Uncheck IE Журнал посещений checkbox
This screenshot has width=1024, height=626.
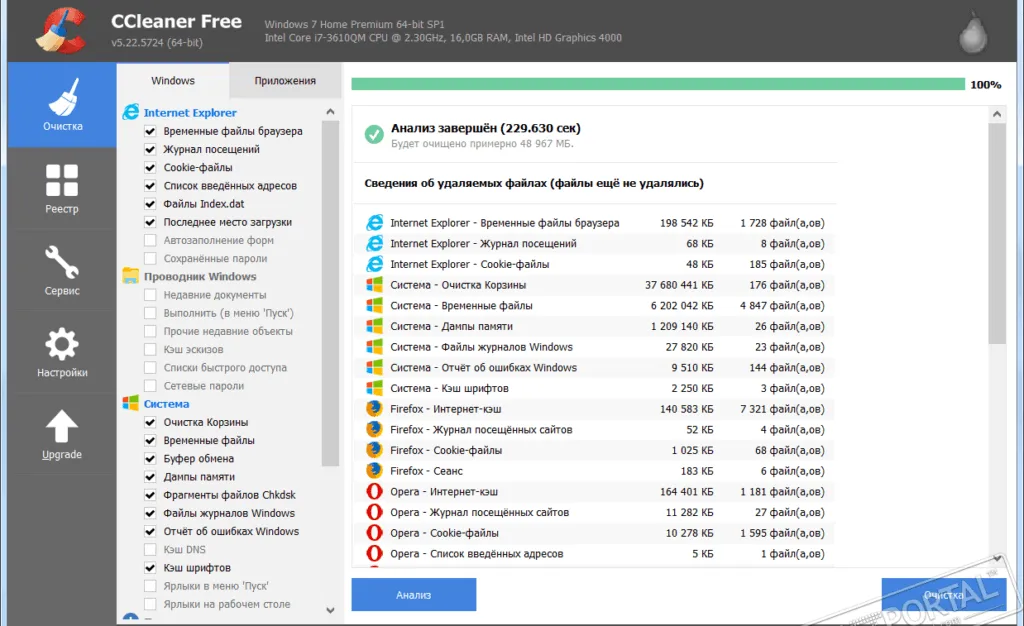tap(150, 149)
